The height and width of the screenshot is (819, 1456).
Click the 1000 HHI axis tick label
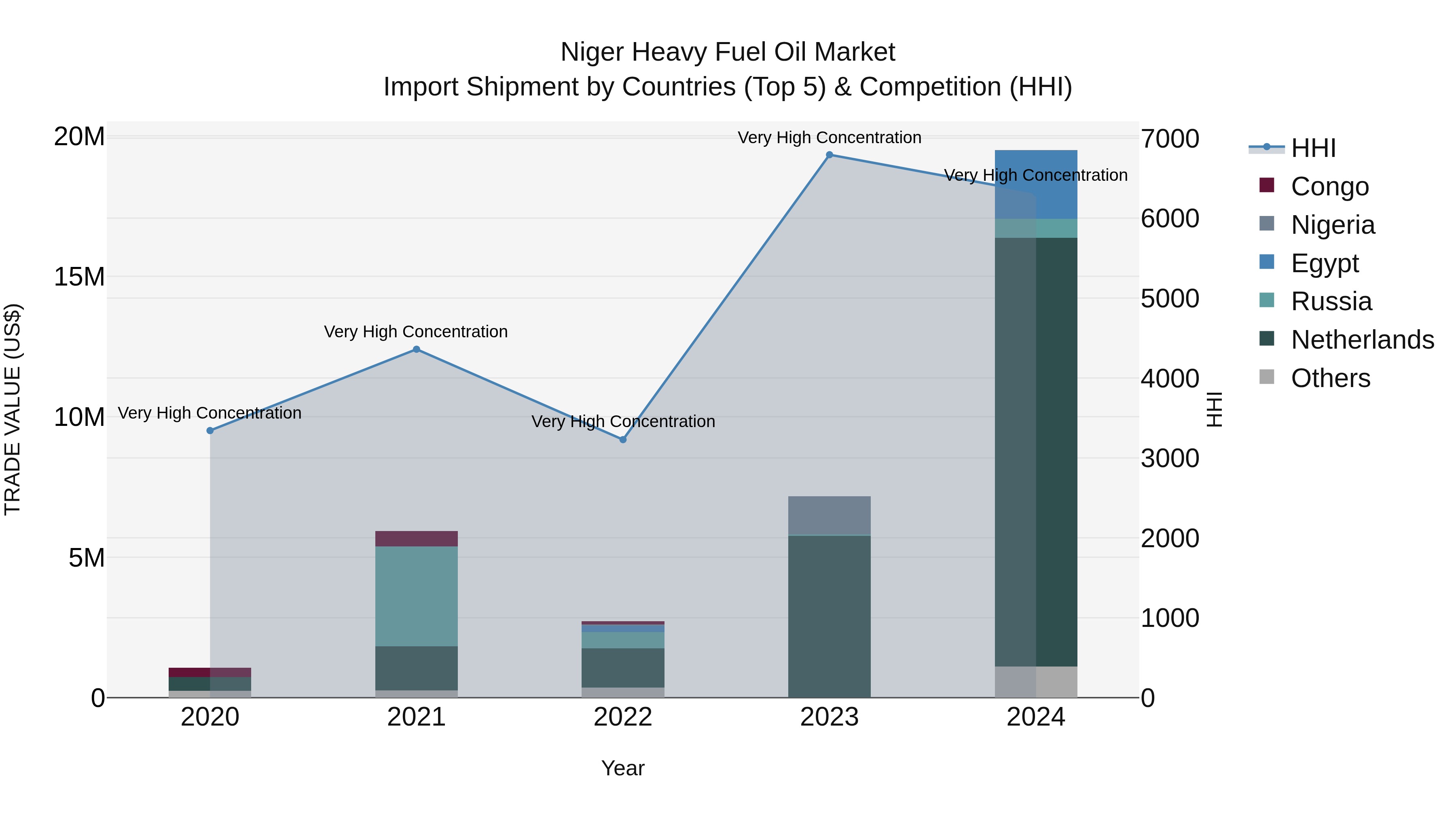coord(1170,618)
